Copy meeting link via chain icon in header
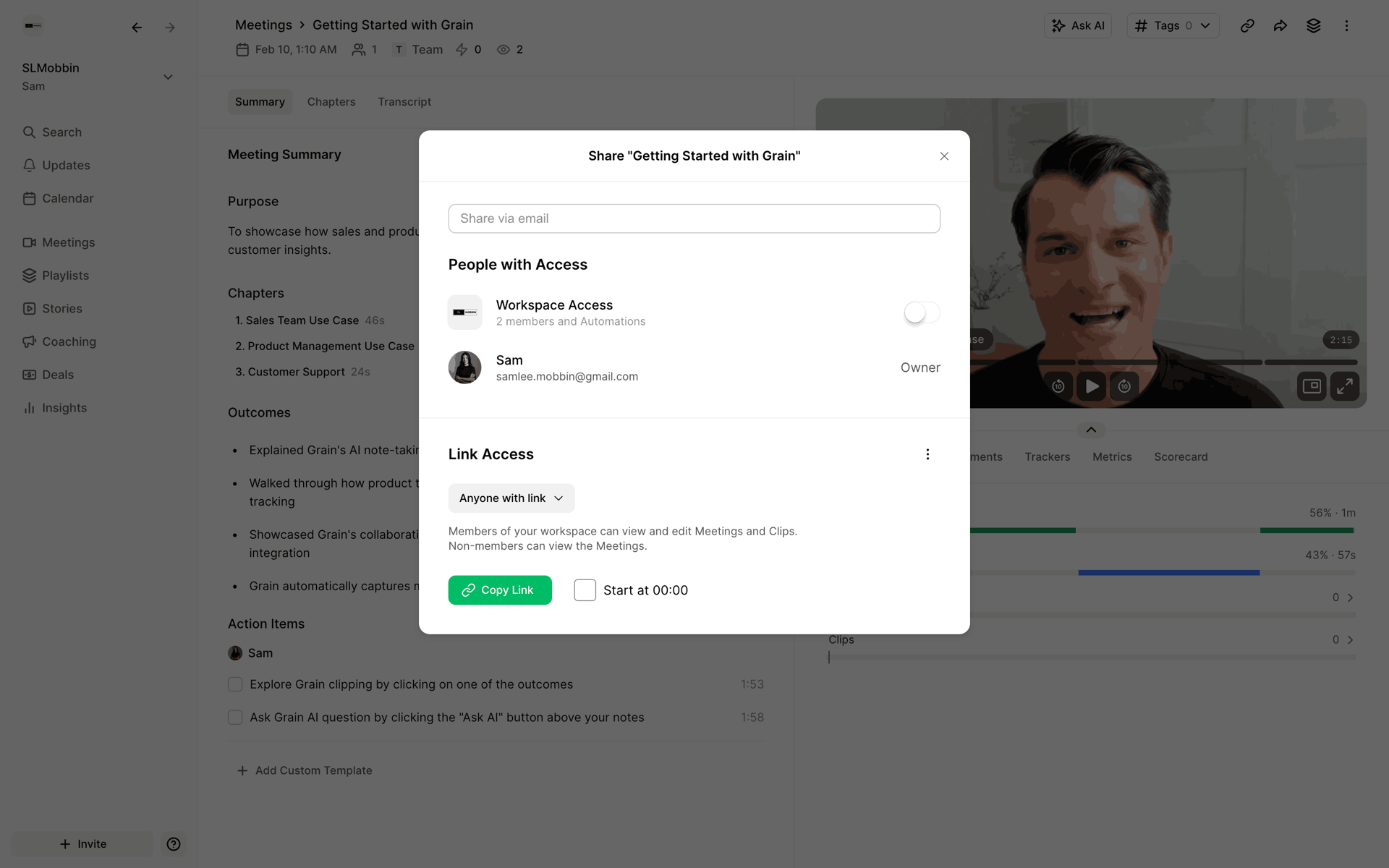The width and height of the screenshot is (1389, 868). (1247, 26)
